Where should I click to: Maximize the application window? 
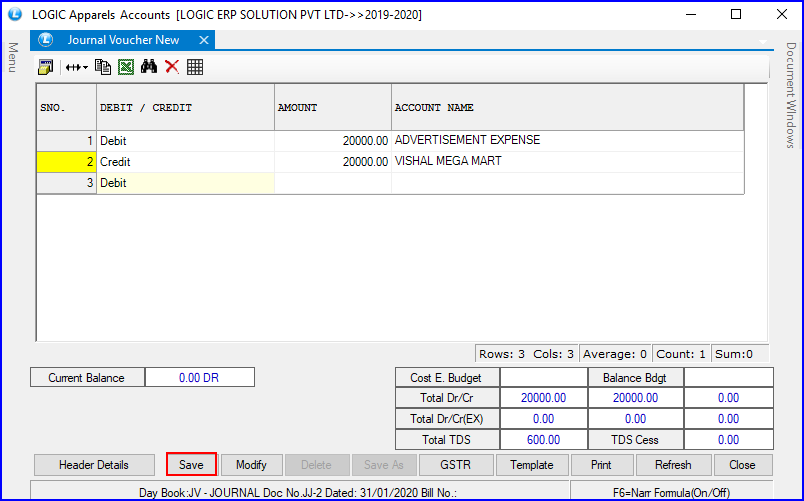736,14
